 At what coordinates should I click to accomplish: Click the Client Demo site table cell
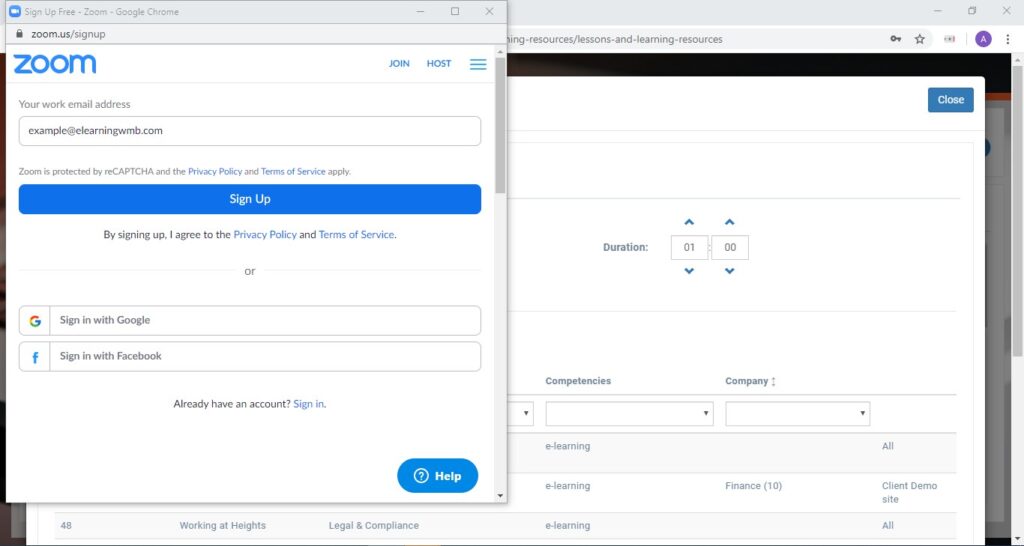click(909, 492)
